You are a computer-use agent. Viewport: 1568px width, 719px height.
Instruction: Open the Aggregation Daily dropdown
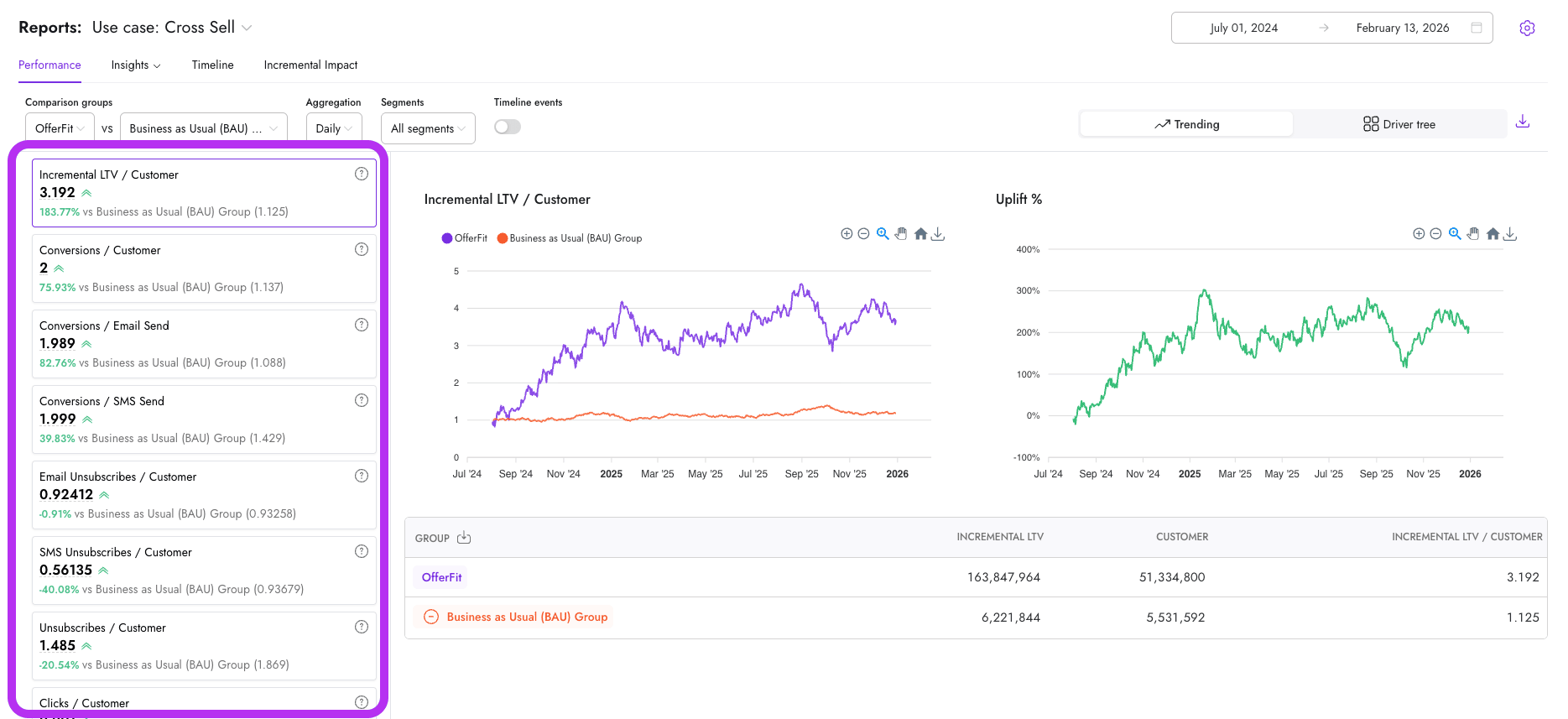point(333,128)
